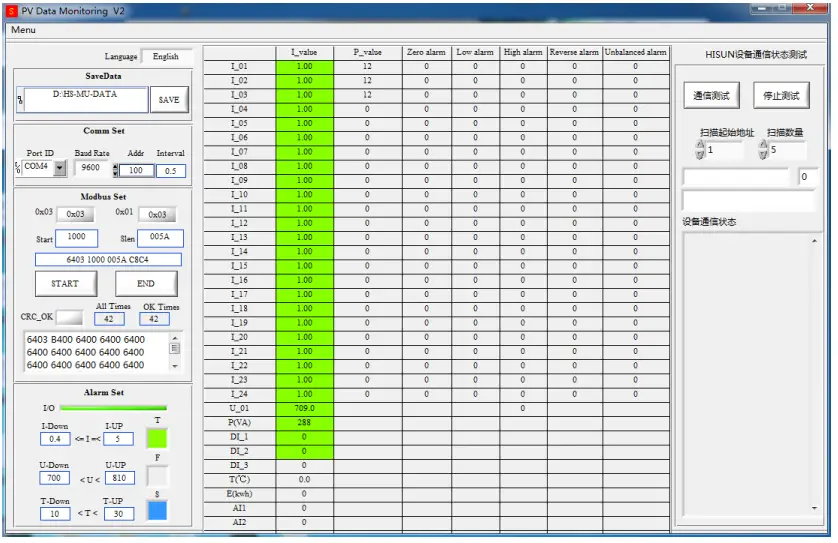Click the received data log text box
The image size is (838, 543).
[x=96, y=352]
